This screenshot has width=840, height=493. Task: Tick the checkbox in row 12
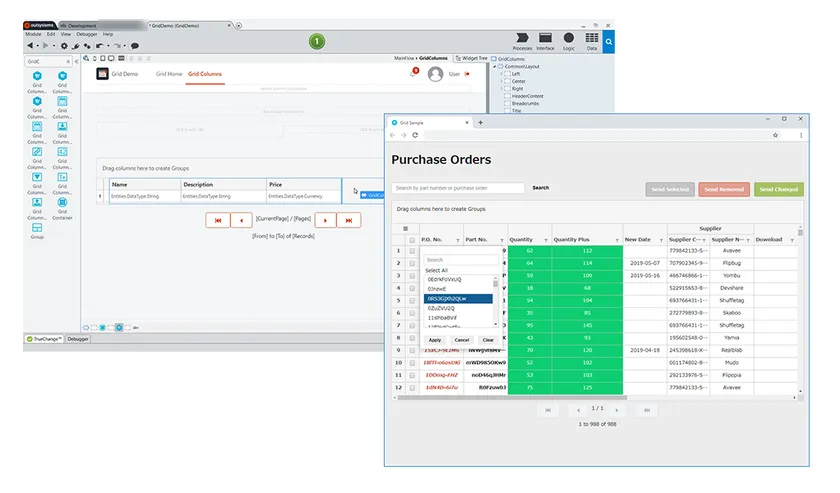(412, 387)
